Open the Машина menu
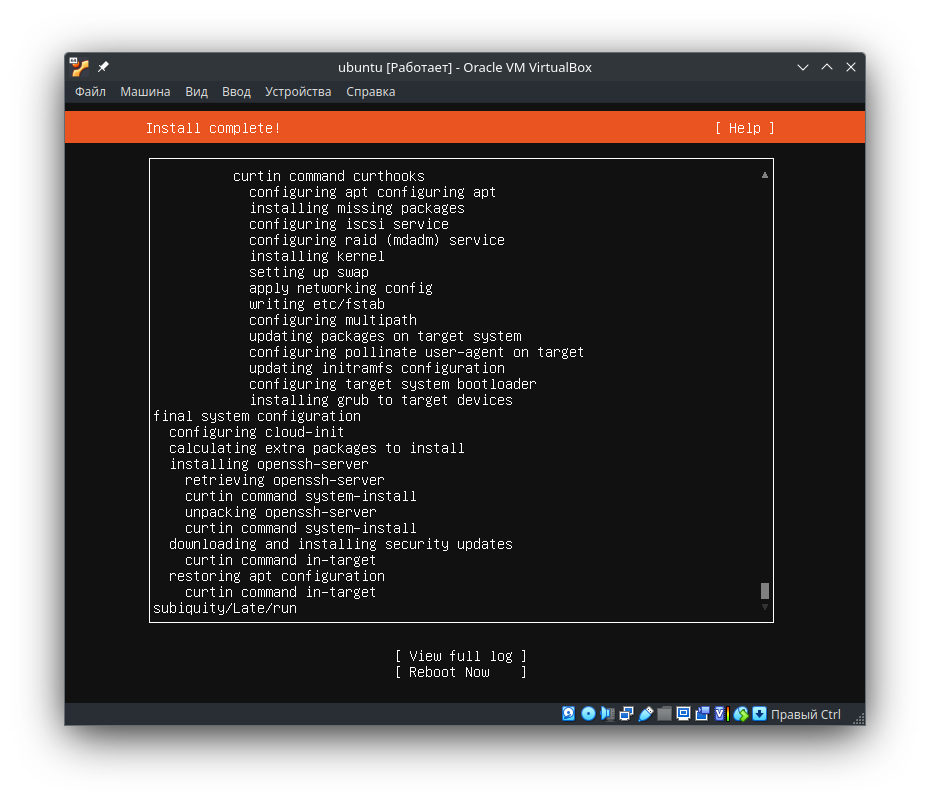This screenshot has height=802, width=930. [x=145, y=91]
